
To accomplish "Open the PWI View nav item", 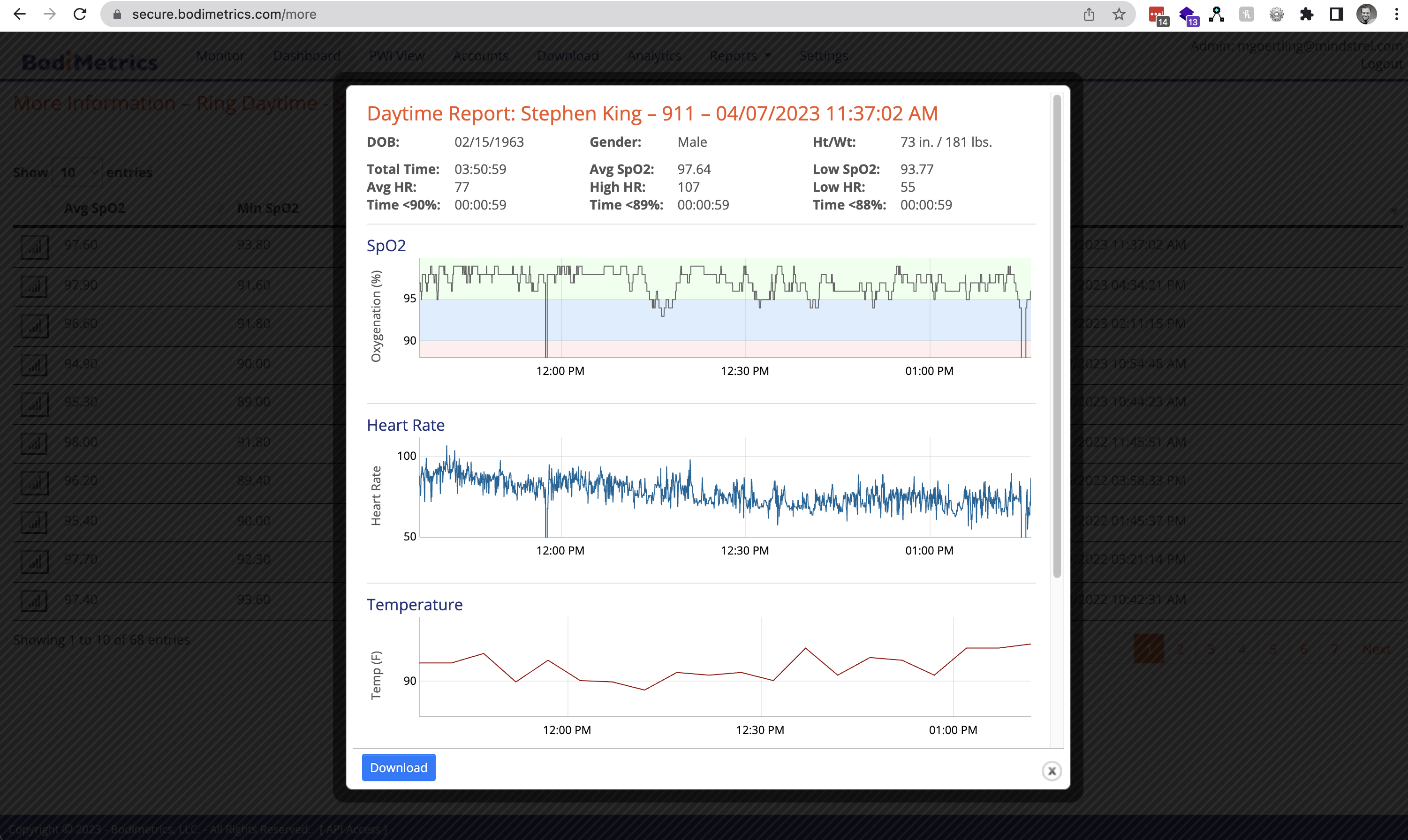I will click(x=396, y=55).
